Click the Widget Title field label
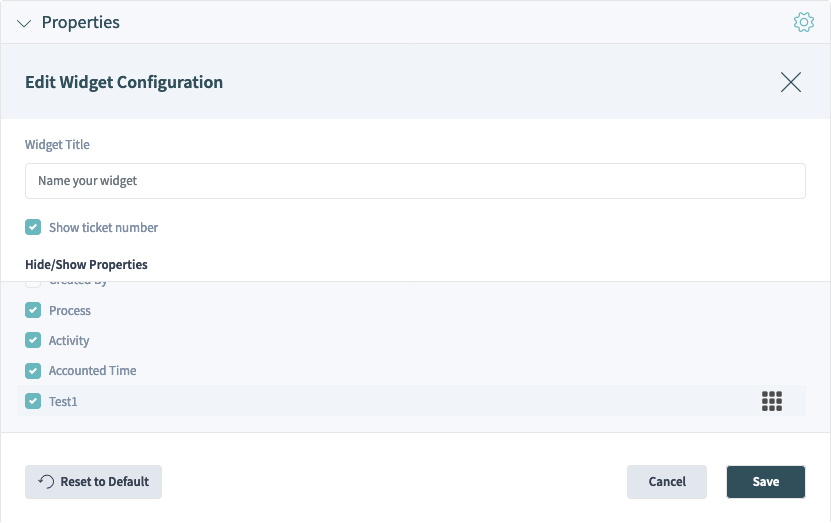Image resolution: width=831 pixels, height=523 pixels. 57,145
